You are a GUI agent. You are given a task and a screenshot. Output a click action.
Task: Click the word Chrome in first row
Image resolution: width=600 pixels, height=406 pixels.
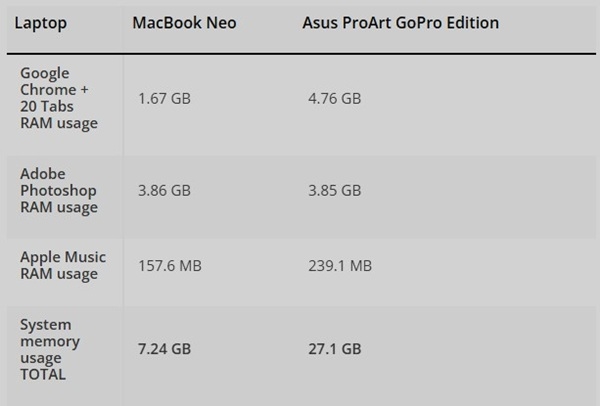tap(46, 90)
